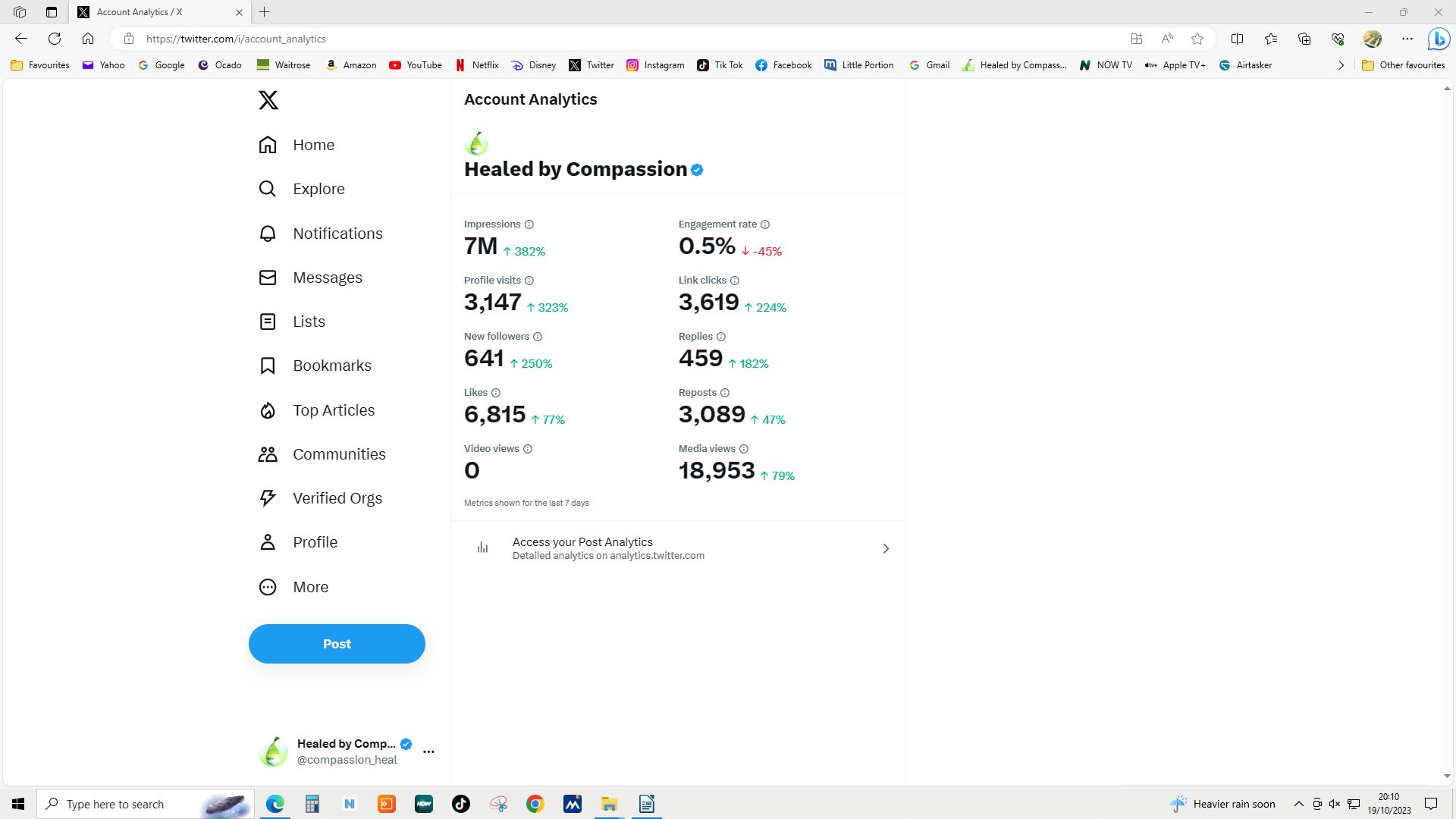Expand the bookmarks bar overflow chevron

[1341, 65]
